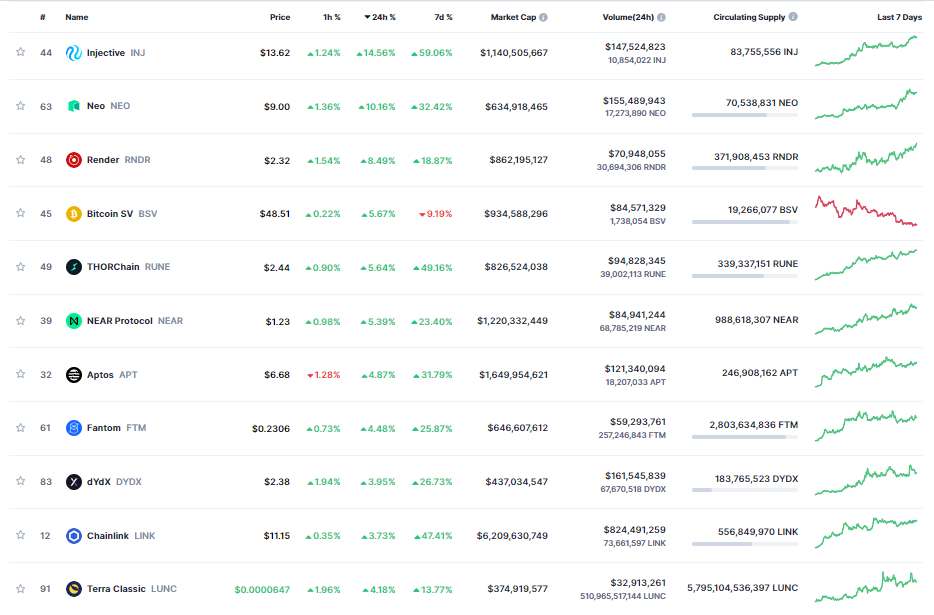
Task: Click the Chainlink coin logo
Action: coord(73,536)
